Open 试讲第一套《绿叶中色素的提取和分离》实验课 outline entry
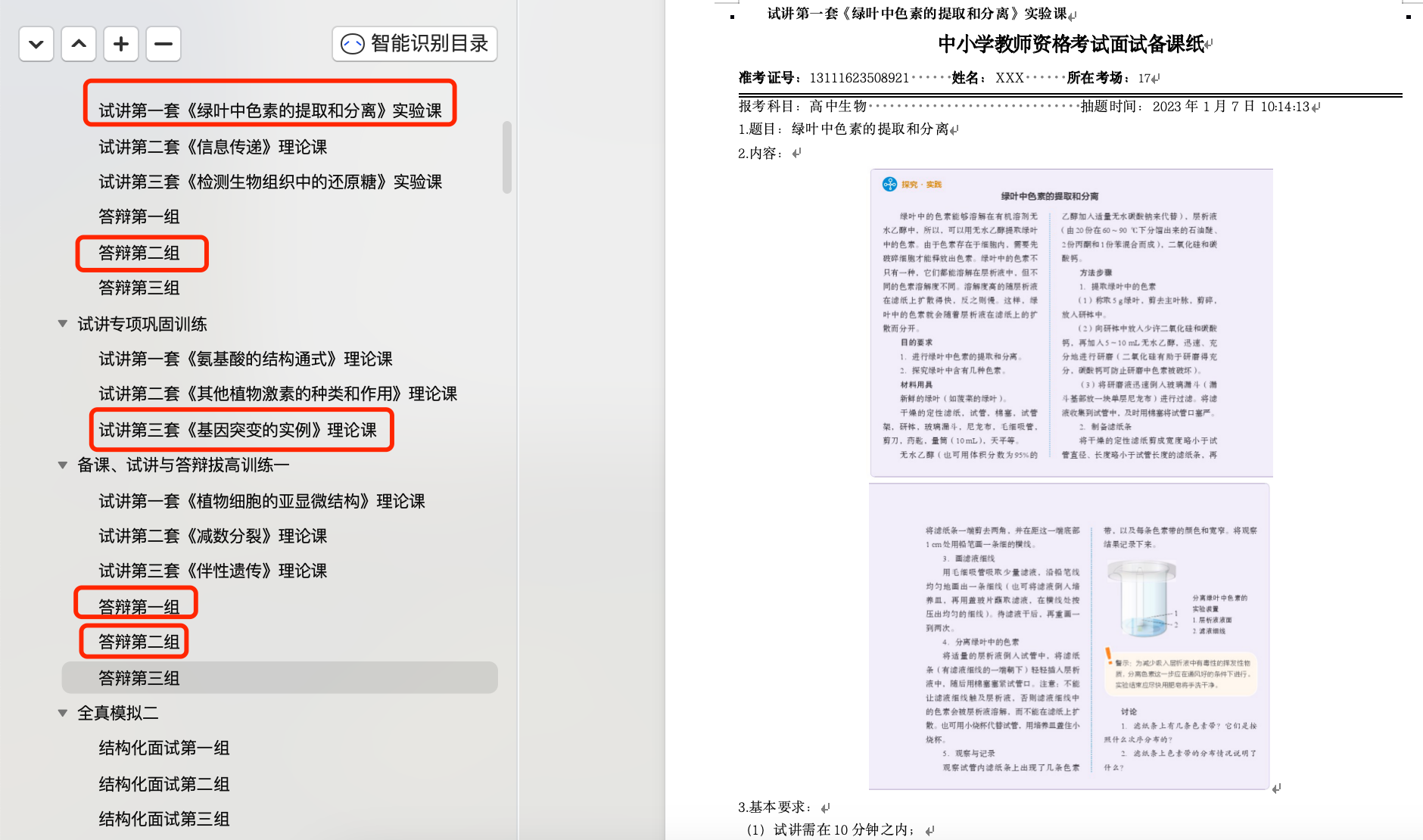The image size is (1423, 840). (270, 110)
